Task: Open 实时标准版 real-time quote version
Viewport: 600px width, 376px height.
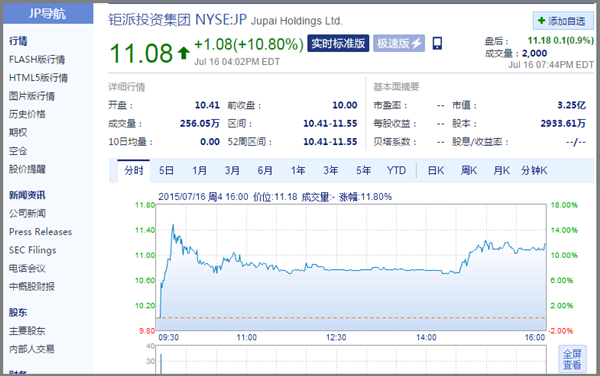Action: [x=338, y=43]
